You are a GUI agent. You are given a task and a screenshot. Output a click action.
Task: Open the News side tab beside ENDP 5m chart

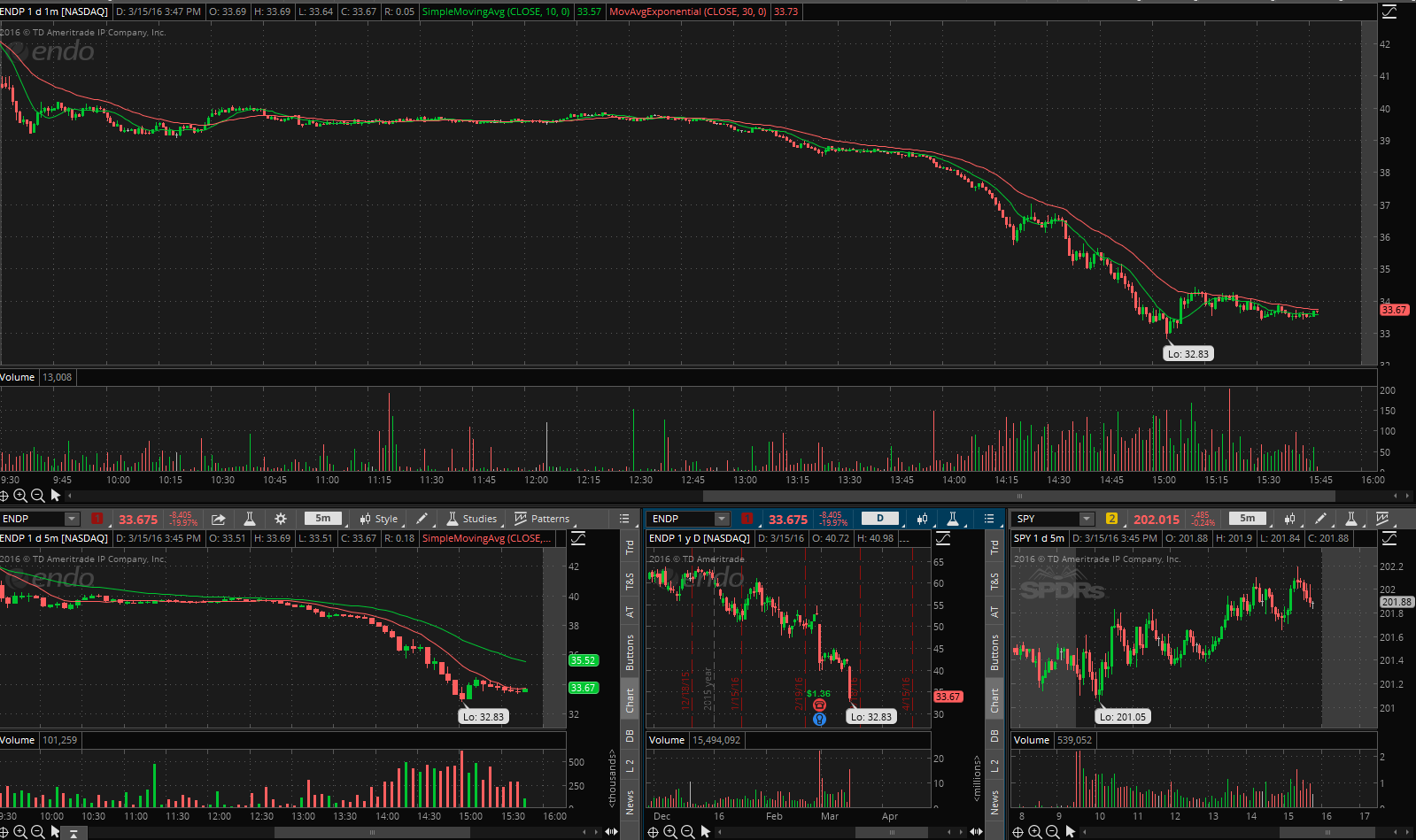[630, 803]
